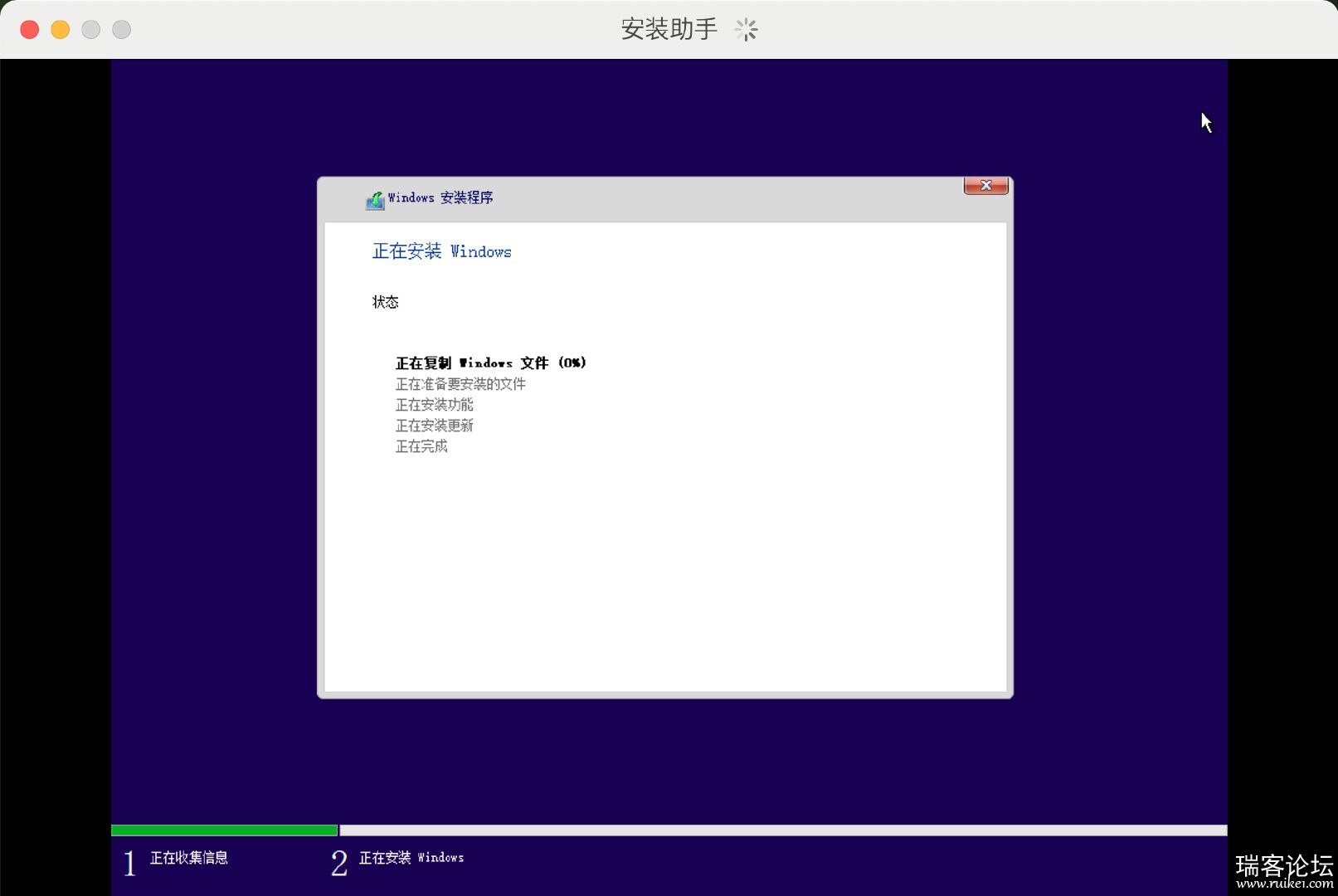Click the gray unfinished progress bar segment
The width and height of the screenshot is (1338, 896).
coord(783,830)
